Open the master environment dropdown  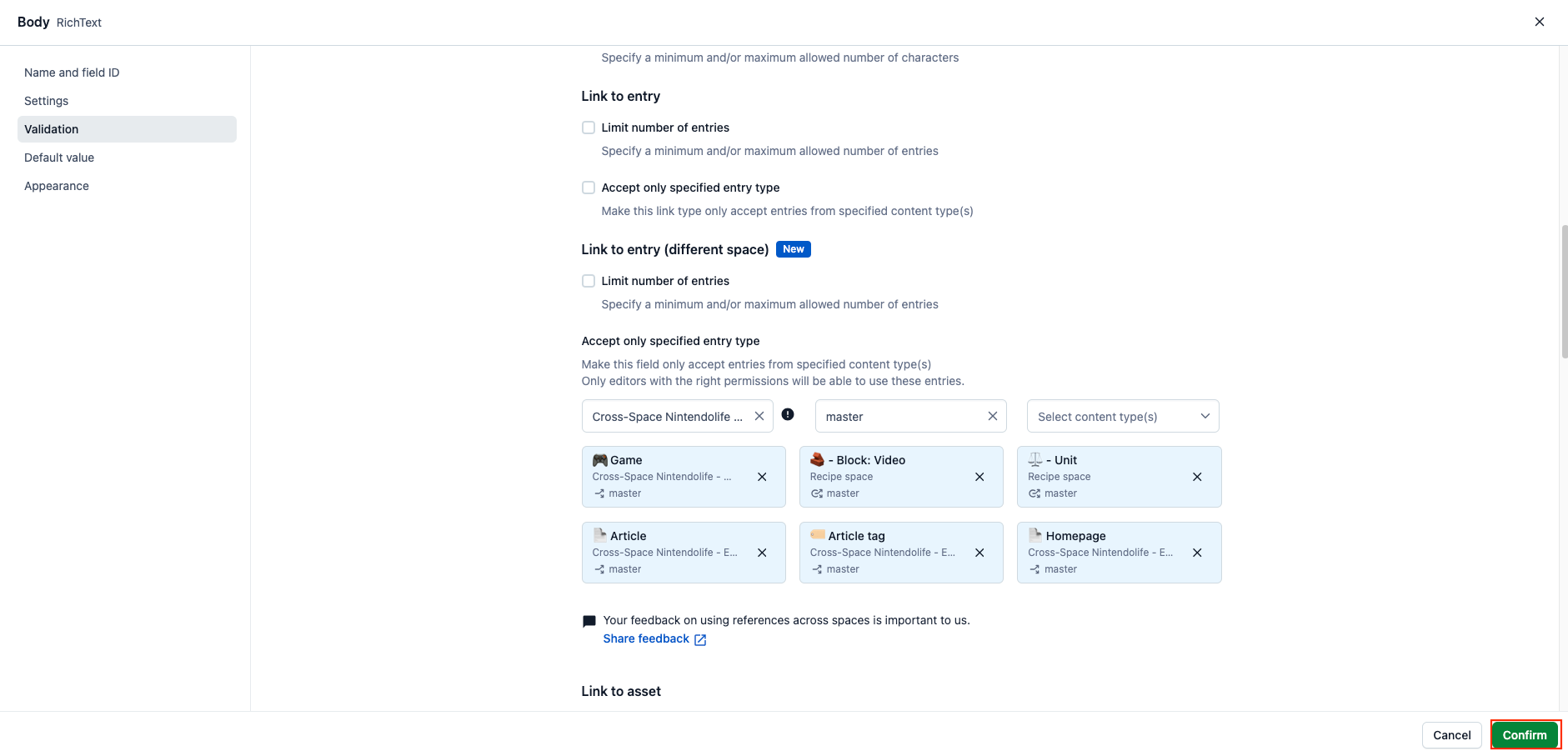[900, 416]
